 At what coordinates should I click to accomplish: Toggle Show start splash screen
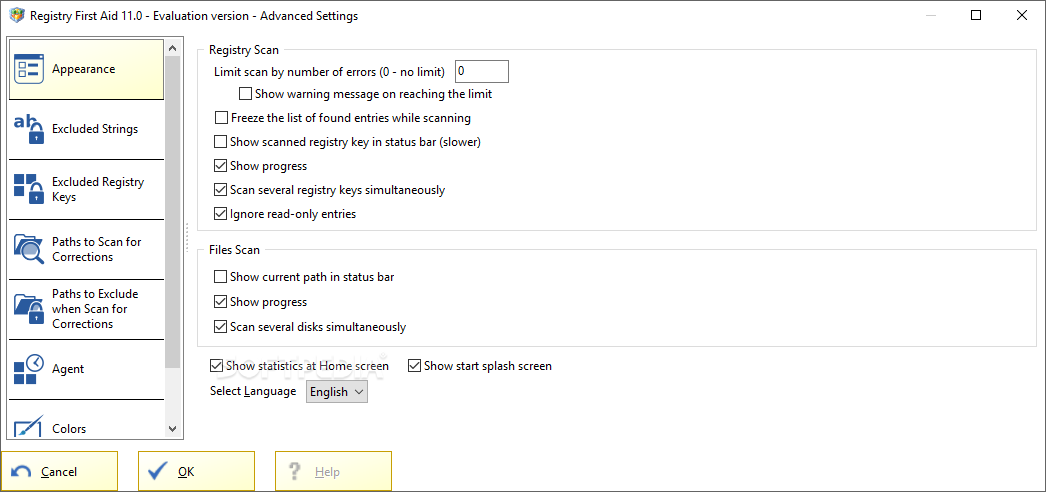coord(414,366)
